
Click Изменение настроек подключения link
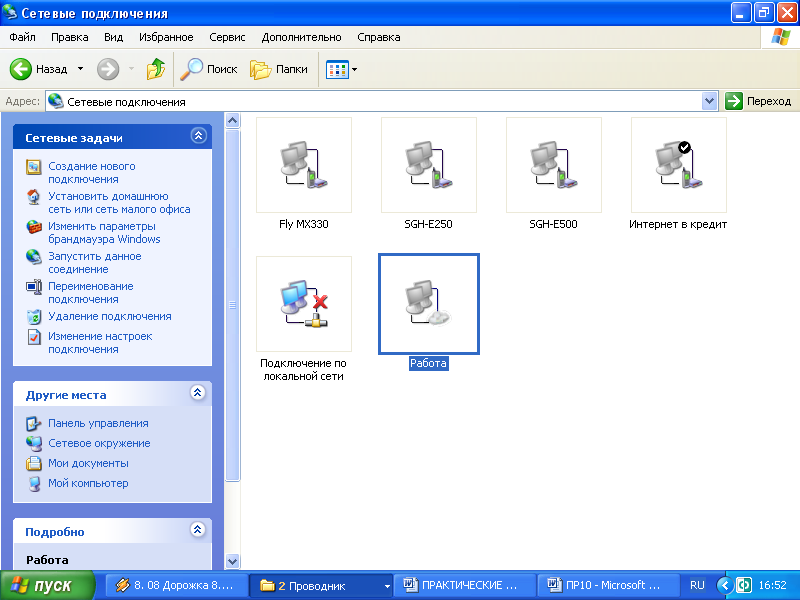[x=100, y=343]
